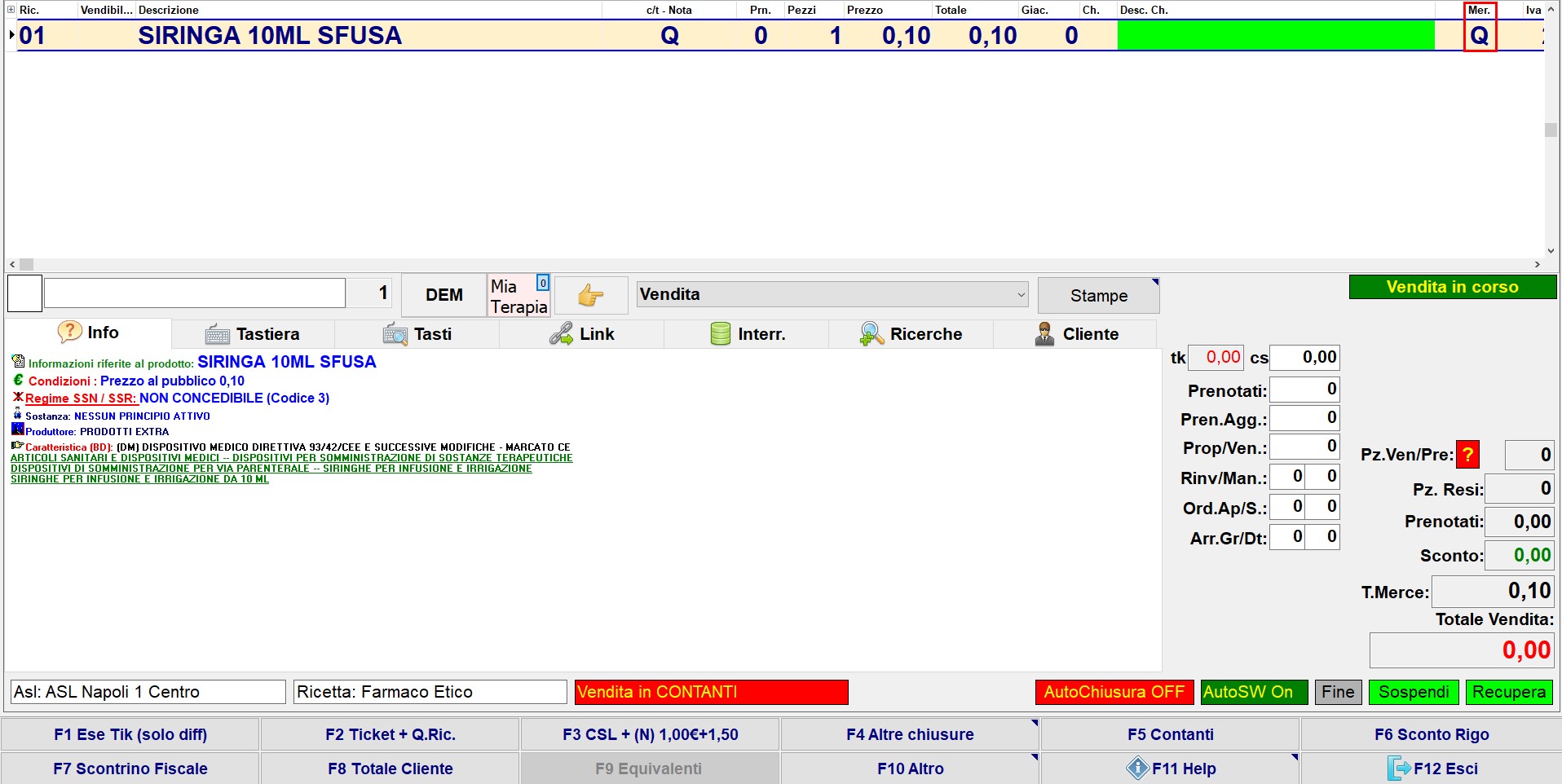Toggle the AutoSW On indicator
Screen dimensions: 1562x784
(1253, 692)
